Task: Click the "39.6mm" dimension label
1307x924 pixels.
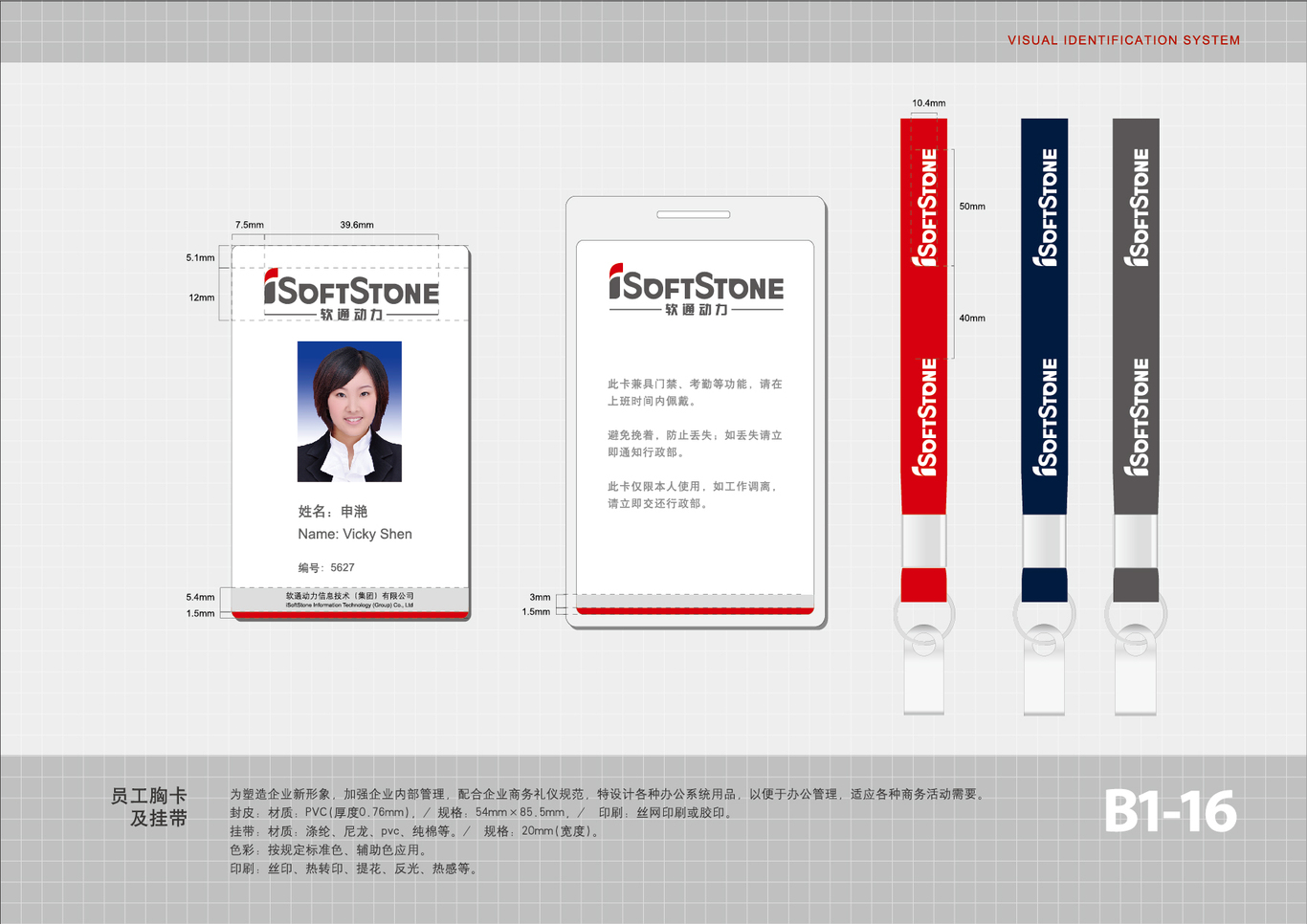Action: [x=357, y=225]
